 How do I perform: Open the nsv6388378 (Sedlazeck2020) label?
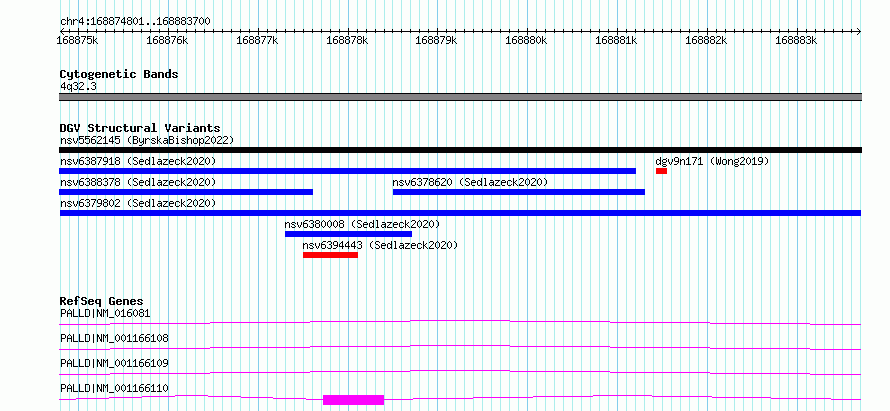pyautogui.click(x=138, y=182)
